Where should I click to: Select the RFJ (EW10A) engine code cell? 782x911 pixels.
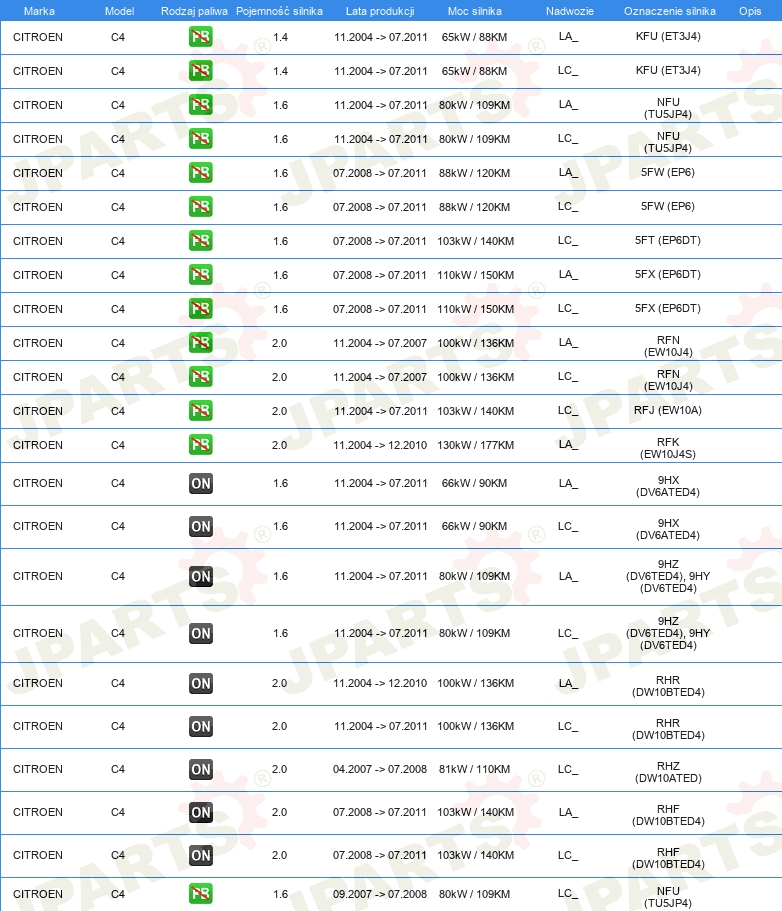tap(668, 411)
